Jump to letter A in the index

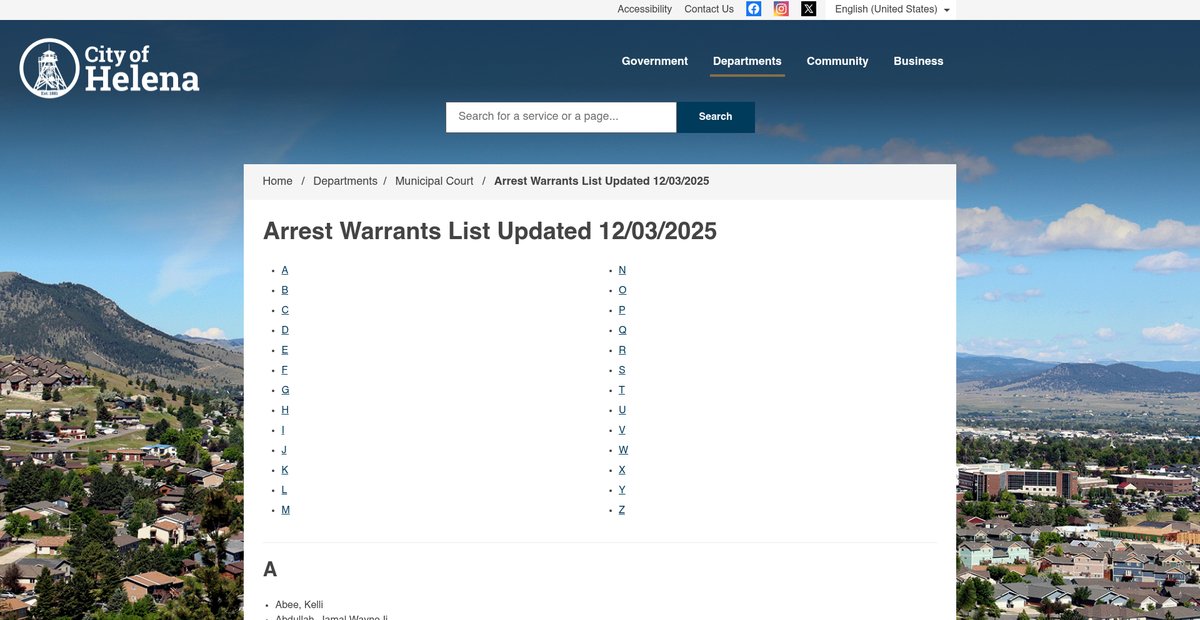click(285, 270)
